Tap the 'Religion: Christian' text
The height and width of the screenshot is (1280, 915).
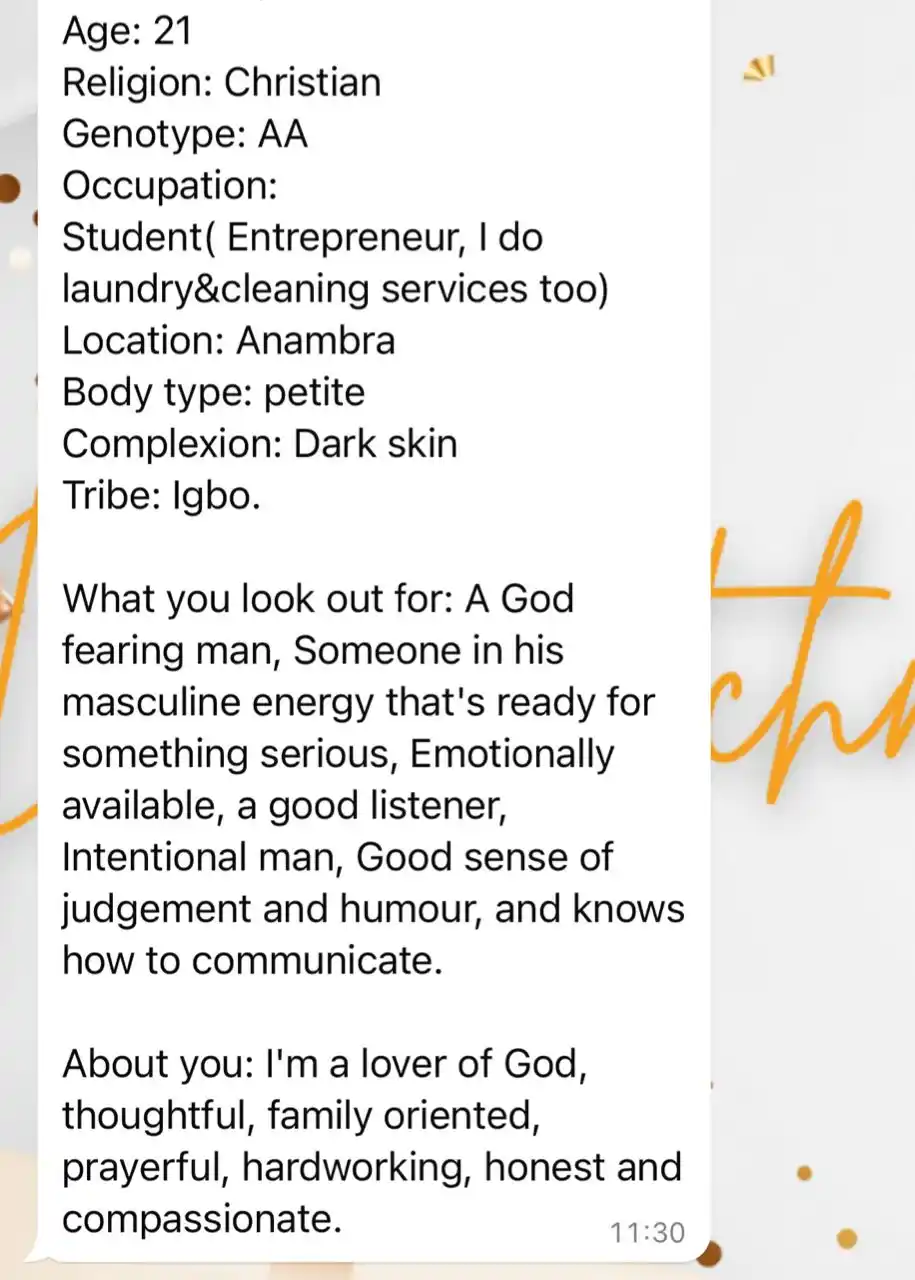coord(221,82)
